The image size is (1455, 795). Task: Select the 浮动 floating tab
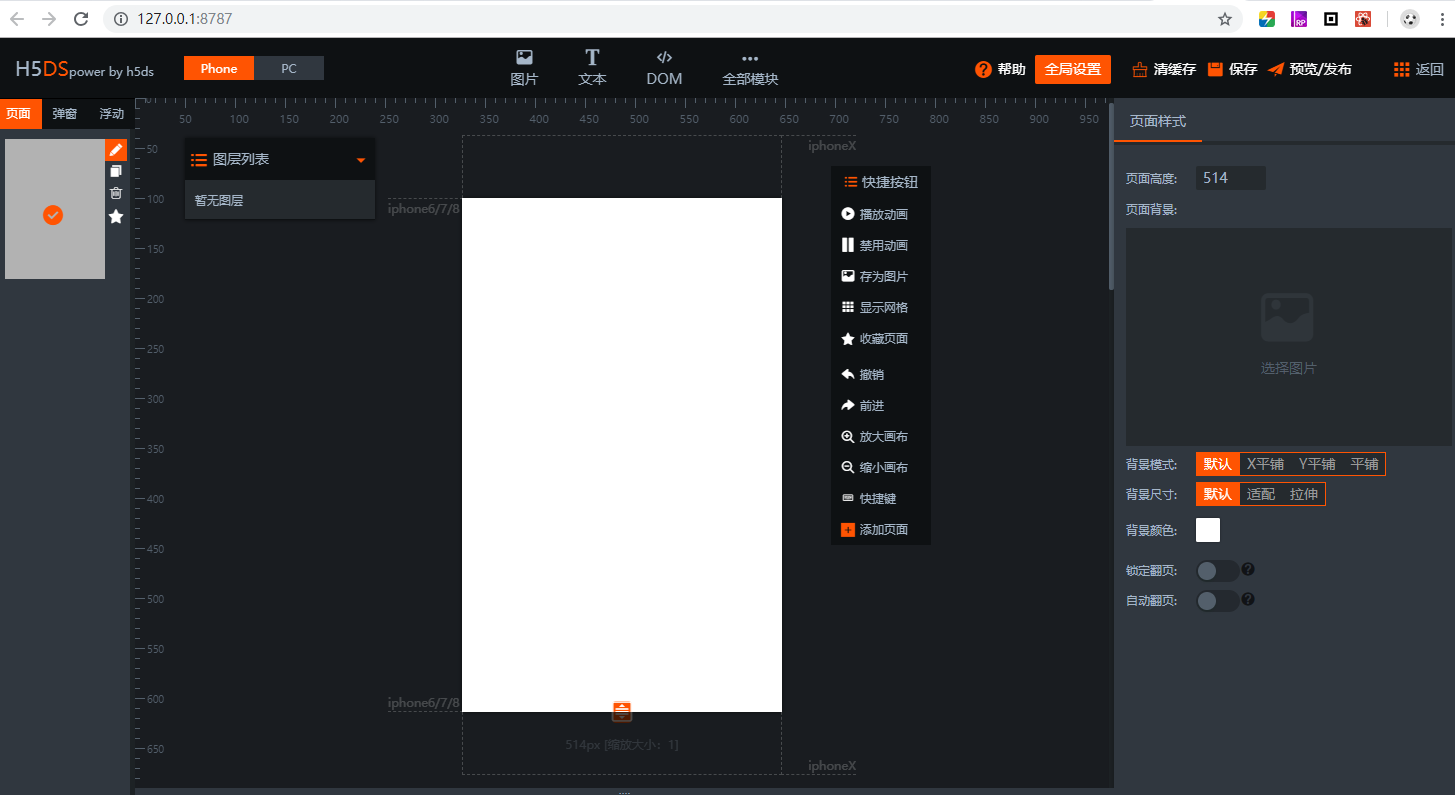coord(111,113)
